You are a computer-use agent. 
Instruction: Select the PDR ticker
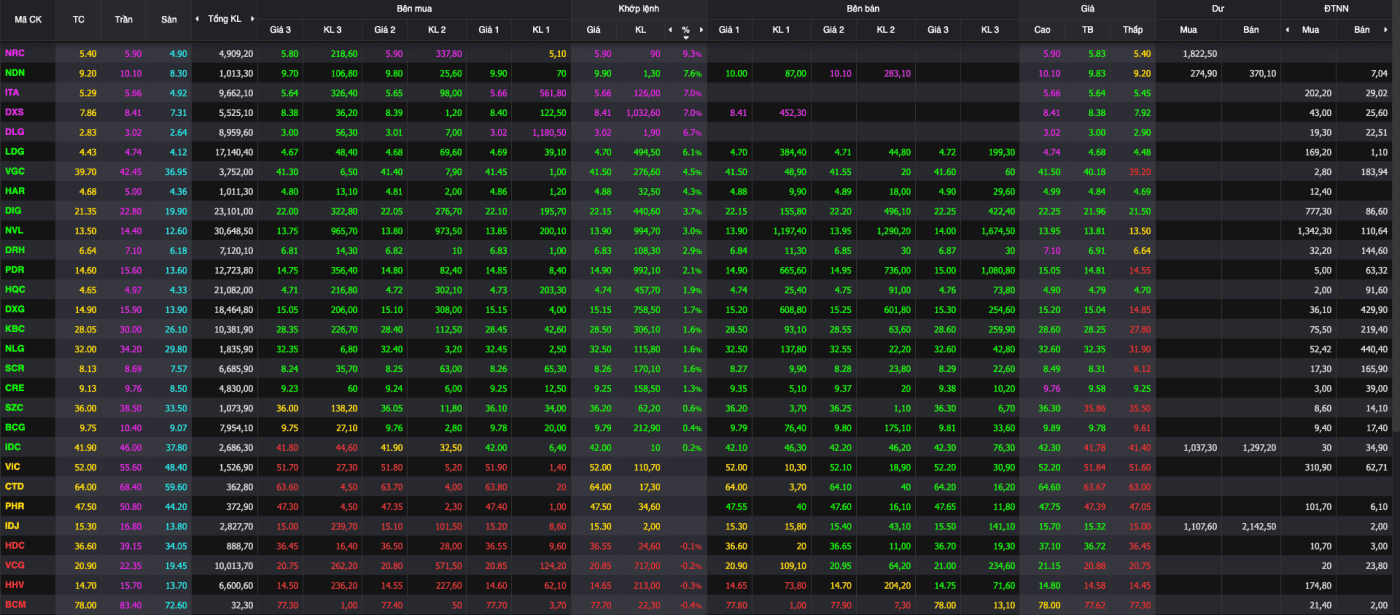[14, 269]
